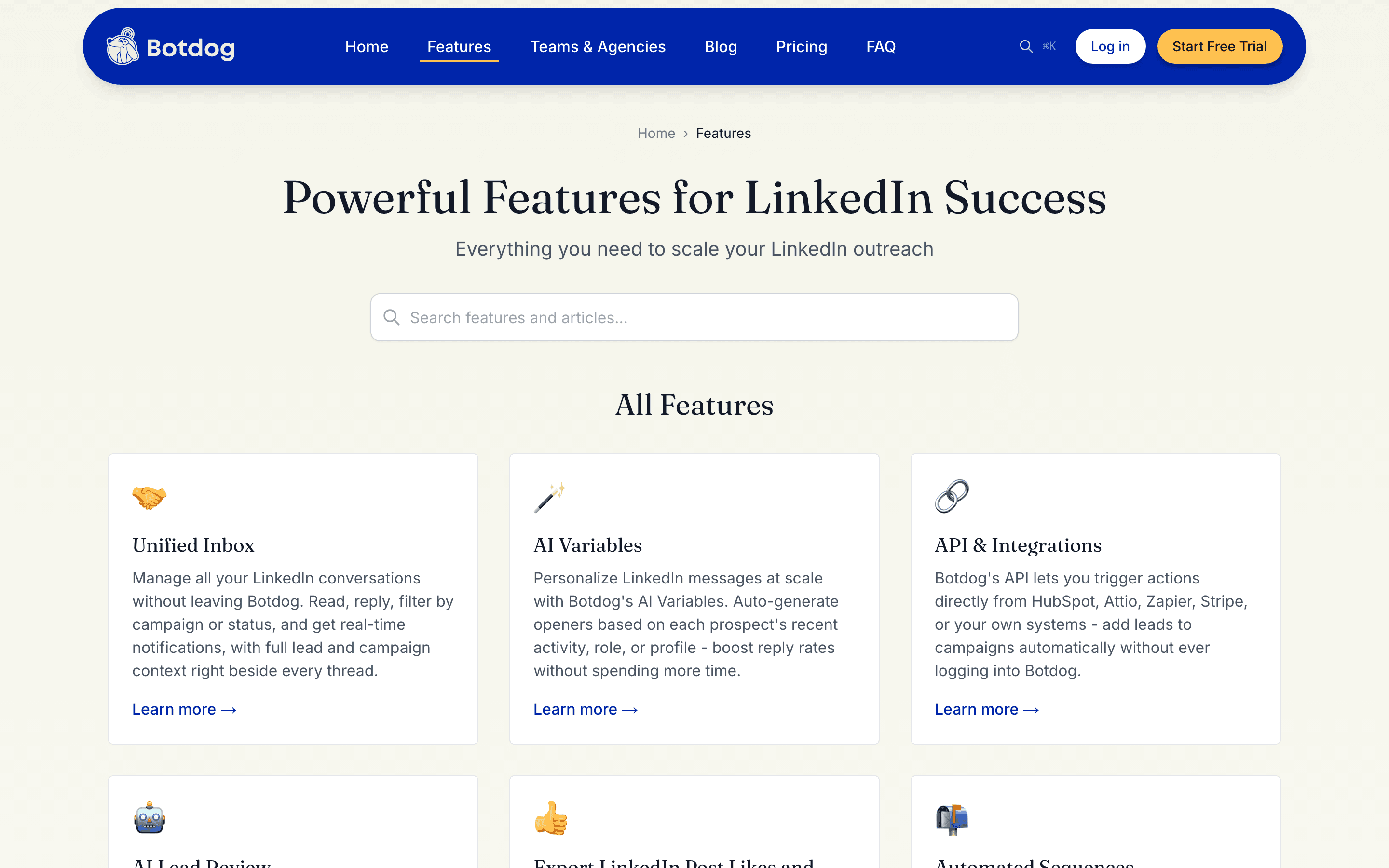Click the magic wand icon on AI Variables card
1389x868 pixels.
tap(550, 497)
